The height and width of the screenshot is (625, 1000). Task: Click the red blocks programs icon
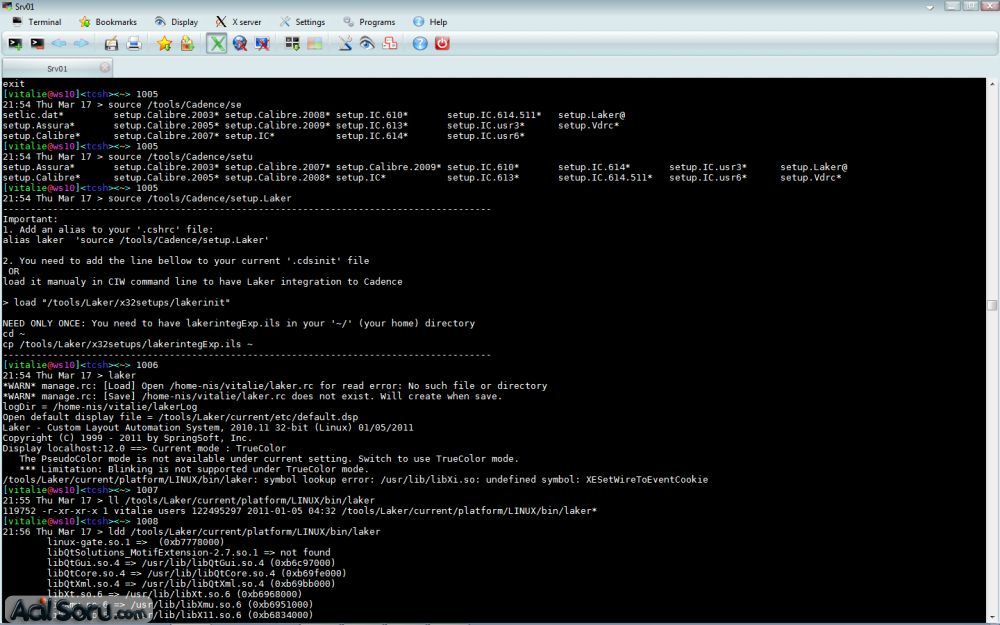click(x=390, y=43)
